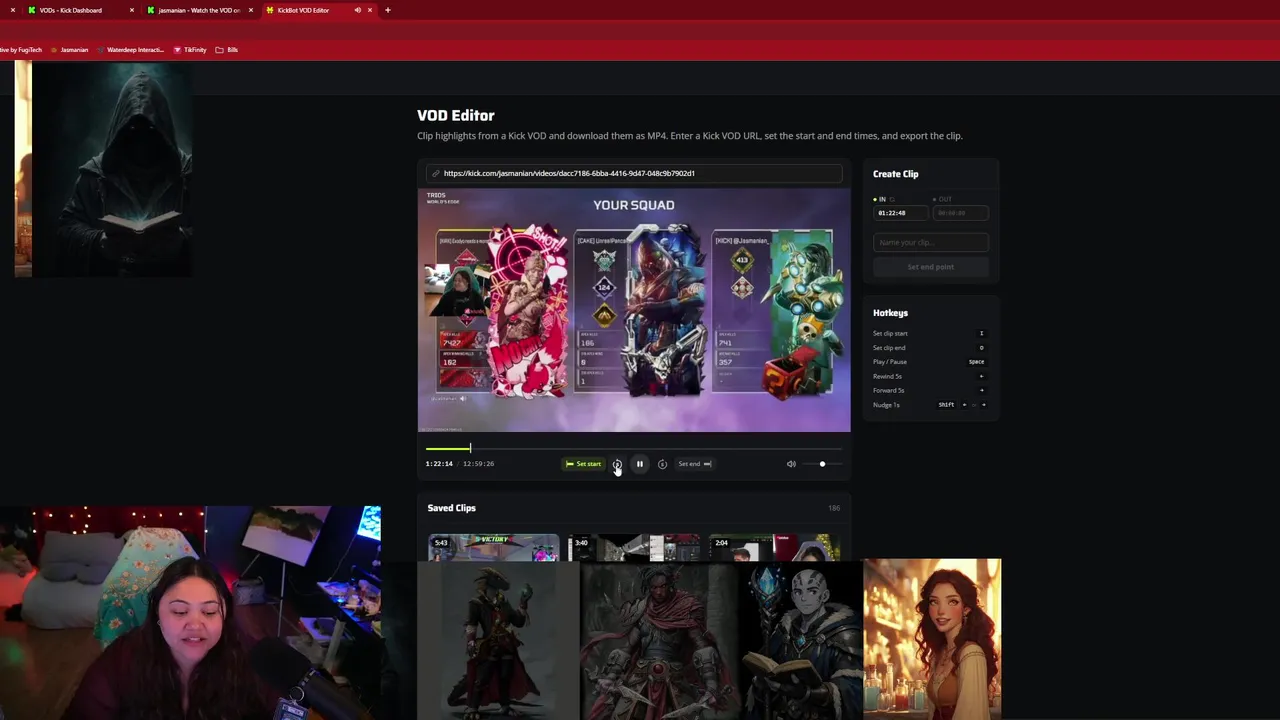This screenshot has height=720, width=1280.
Task: Open the Waterdeep Interacti... bookmark
Action: pos(131,49)
